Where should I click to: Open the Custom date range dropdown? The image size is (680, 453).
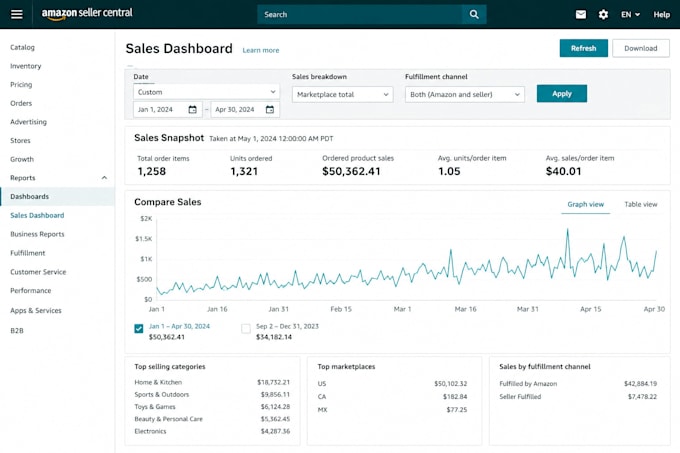tap(206, 92)
